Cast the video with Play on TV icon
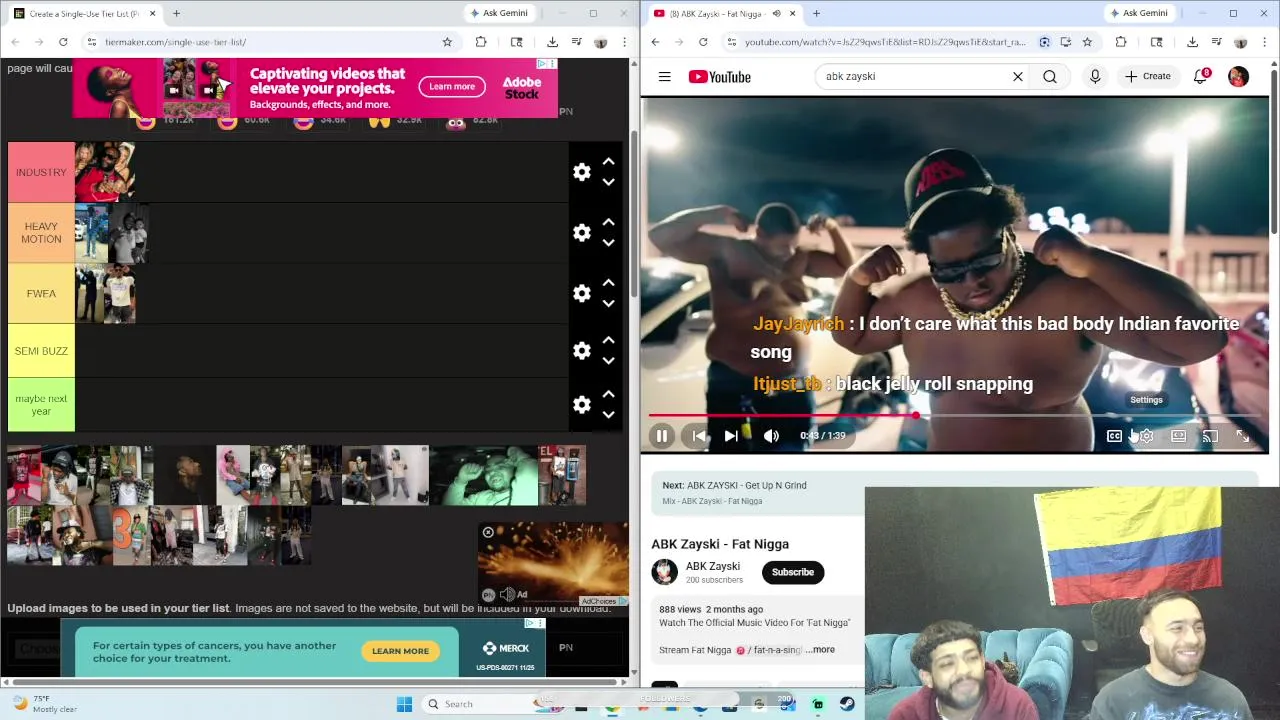This screenshot has height=720, width=1280. click(x=1210, y=436)
